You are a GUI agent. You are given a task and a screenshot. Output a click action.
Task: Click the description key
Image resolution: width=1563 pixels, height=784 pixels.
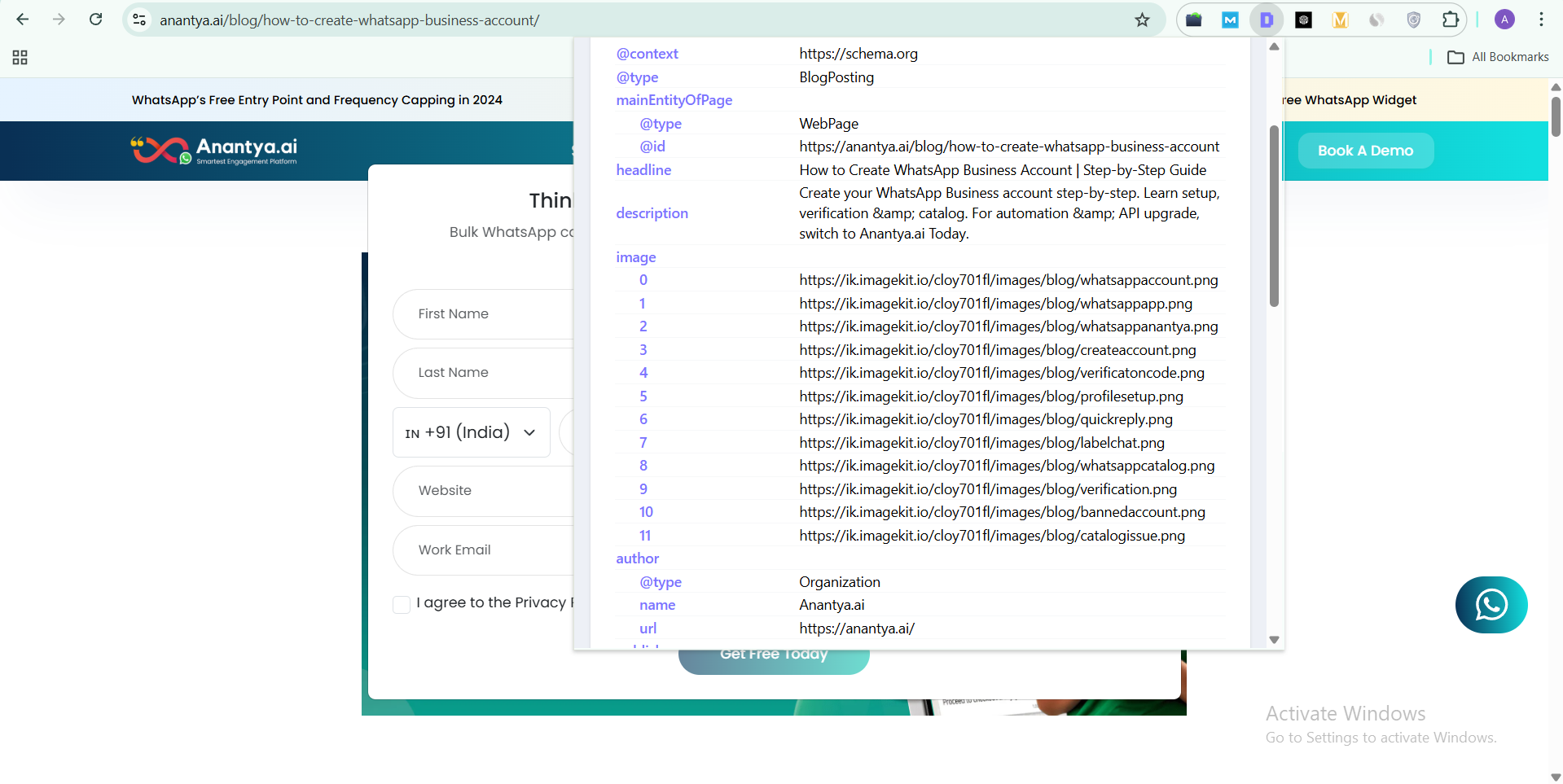652,213
